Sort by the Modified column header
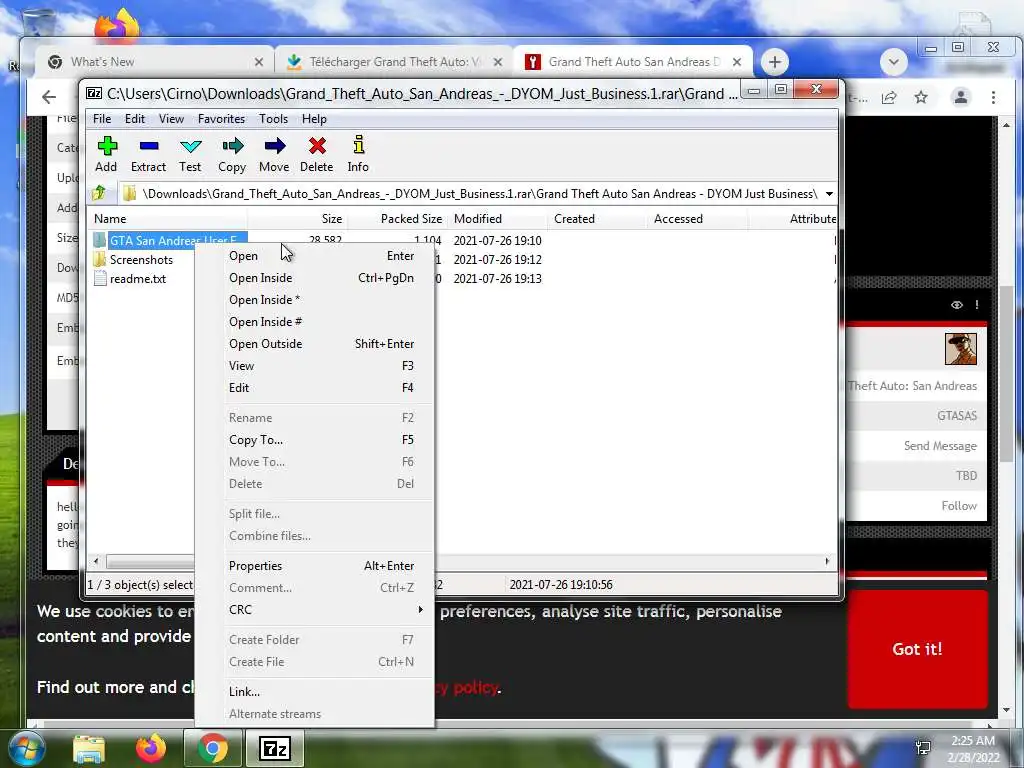 point(498,219)
